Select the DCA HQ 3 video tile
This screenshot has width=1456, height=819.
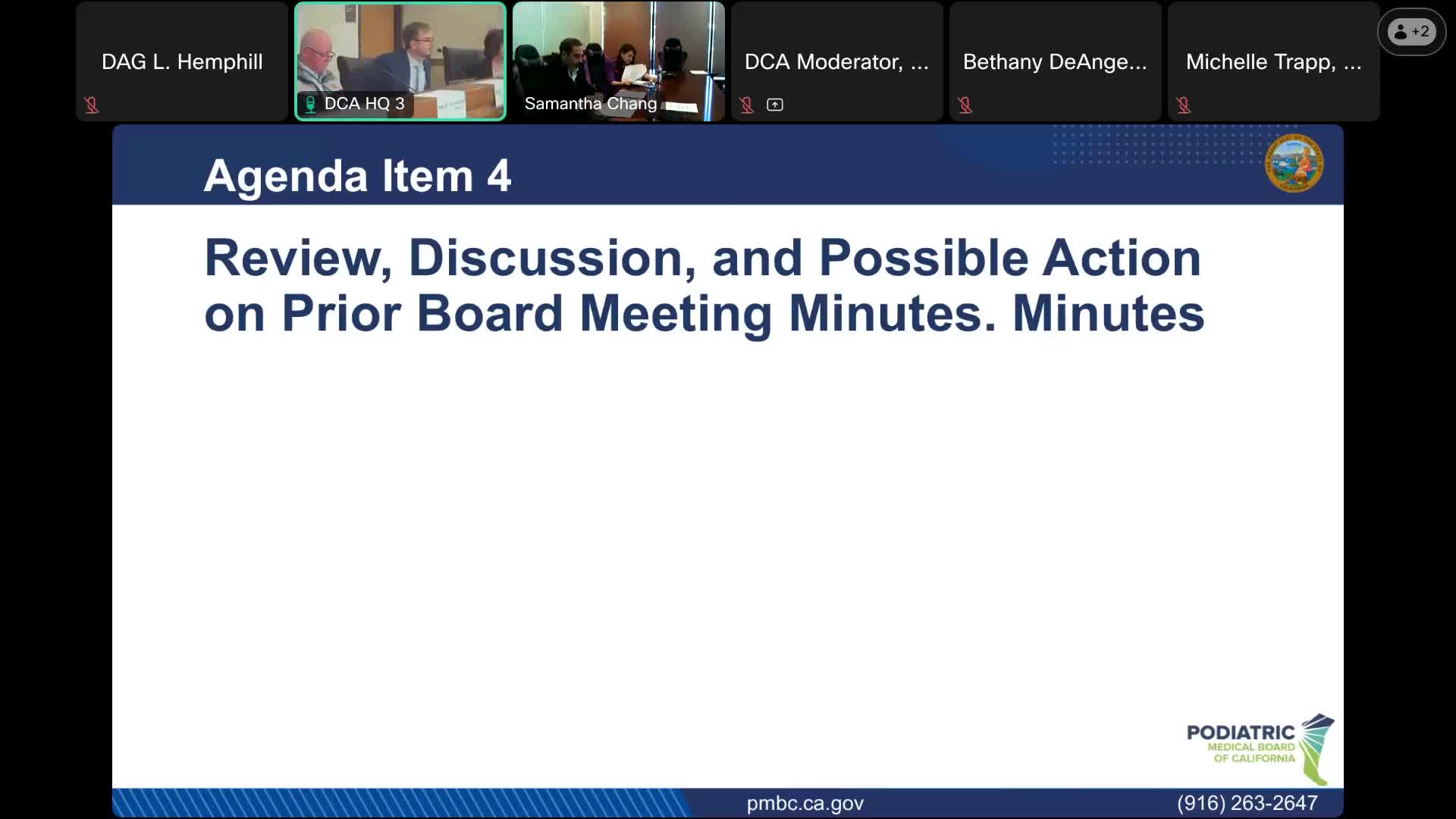(x=400, y=61)
